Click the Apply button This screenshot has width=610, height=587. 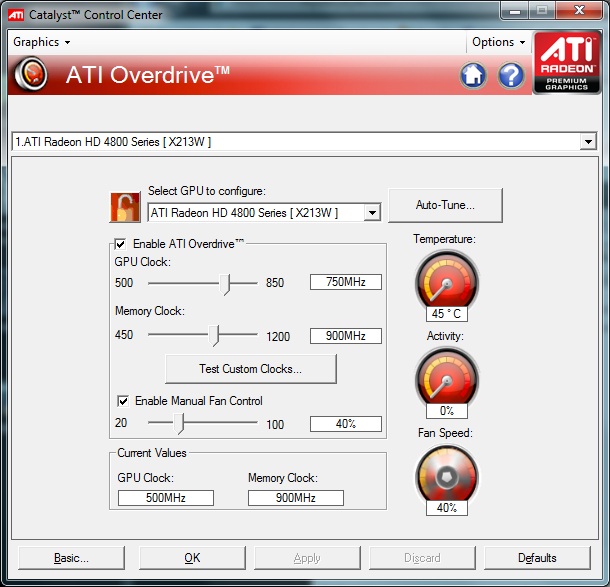[x=307, y=558]
